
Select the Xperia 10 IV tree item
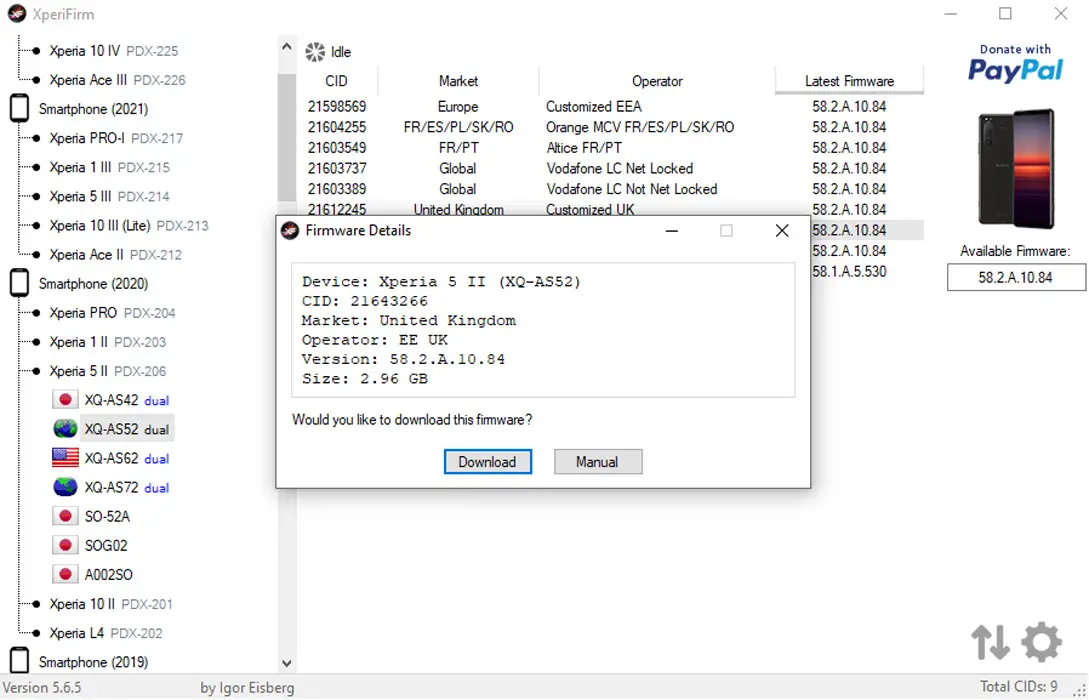pyautogui.click(x=114, y=51)
